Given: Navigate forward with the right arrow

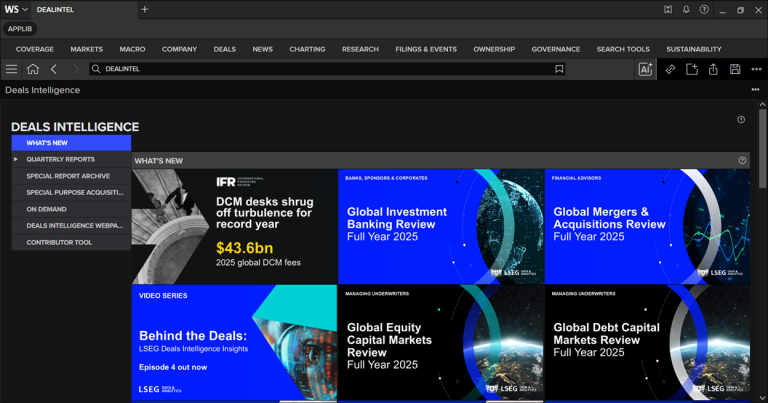Looking at the screenshot, I should coord(75,69).
